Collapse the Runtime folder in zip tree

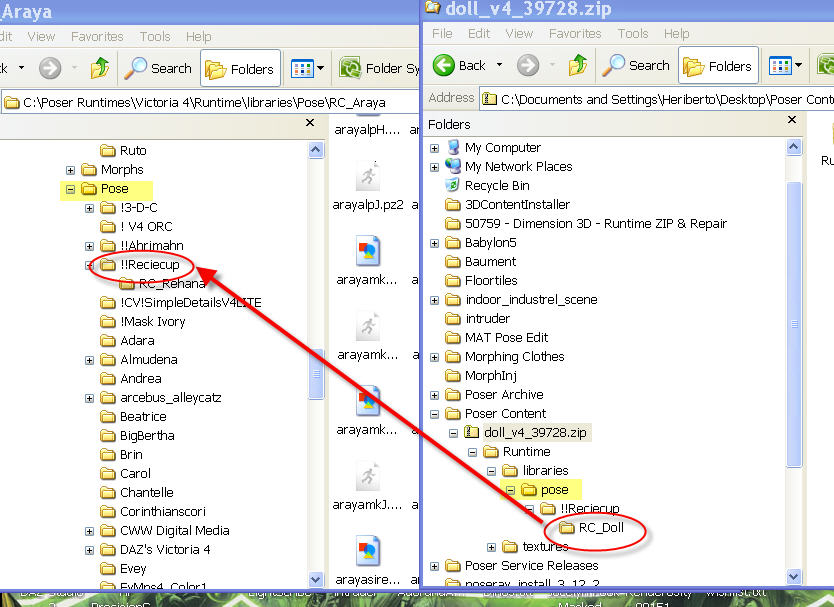[472, 453]
